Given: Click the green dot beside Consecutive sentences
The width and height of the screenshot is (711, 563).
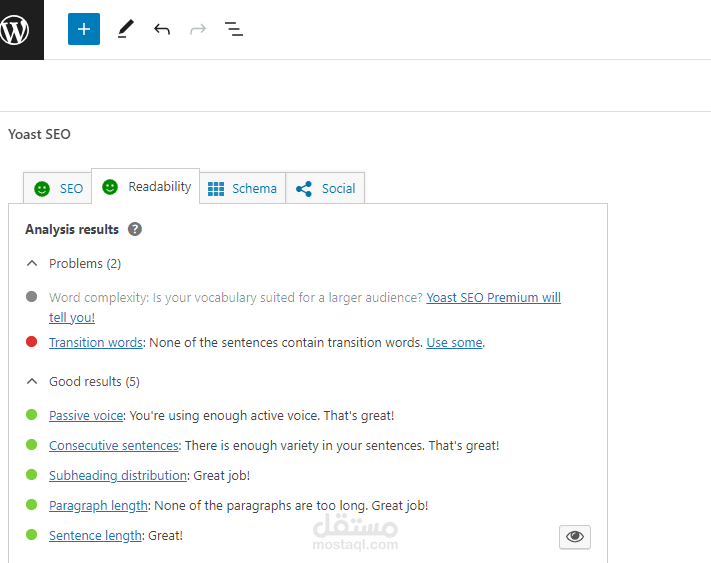Looking at the screenshot, I should pyautogui.click(x=31, y=444).
